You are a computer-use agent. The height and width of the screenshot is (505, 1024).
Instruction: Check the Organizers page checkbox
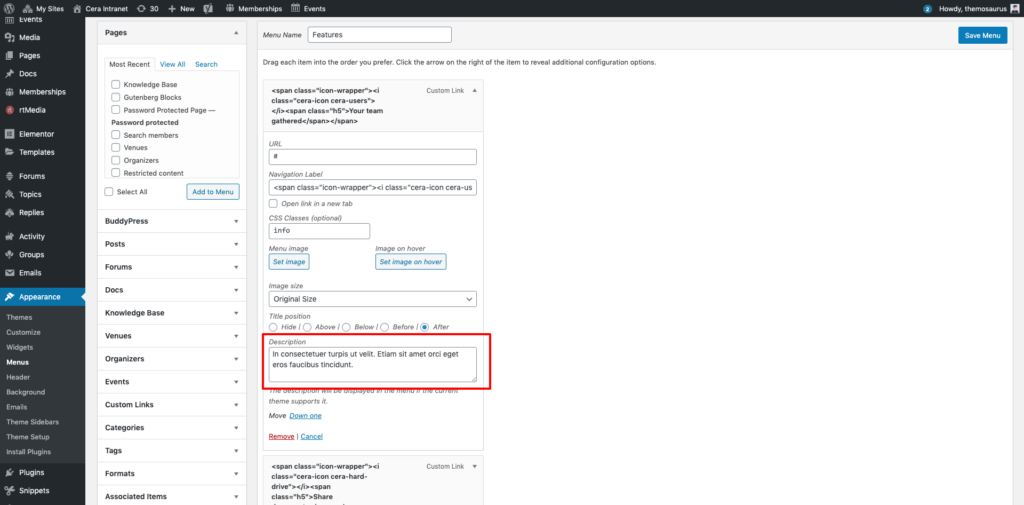click(116, 160)
